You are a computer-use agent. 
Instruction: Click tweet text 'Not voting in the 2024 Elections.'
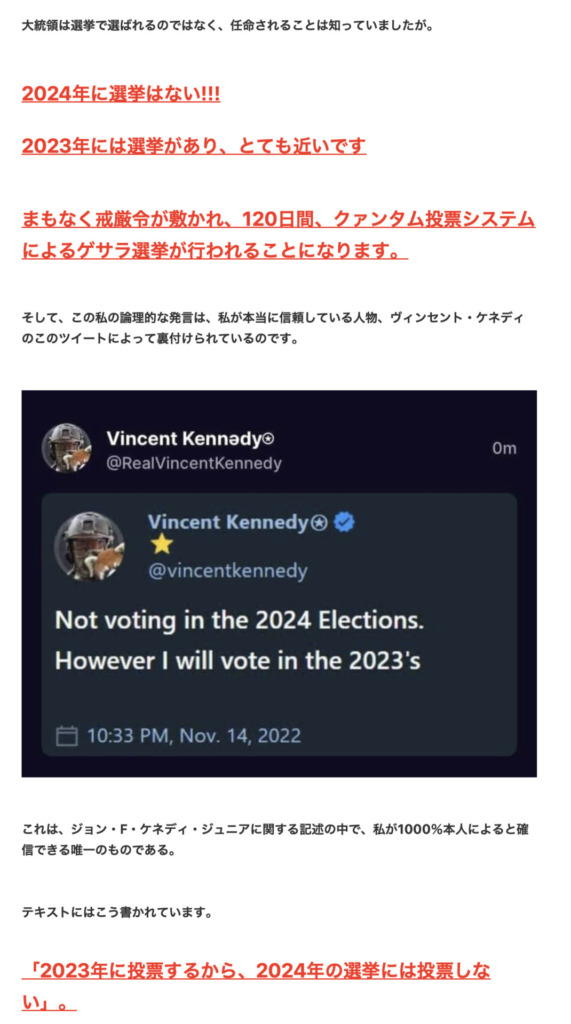pyautogui.click(x=240, y=620)
